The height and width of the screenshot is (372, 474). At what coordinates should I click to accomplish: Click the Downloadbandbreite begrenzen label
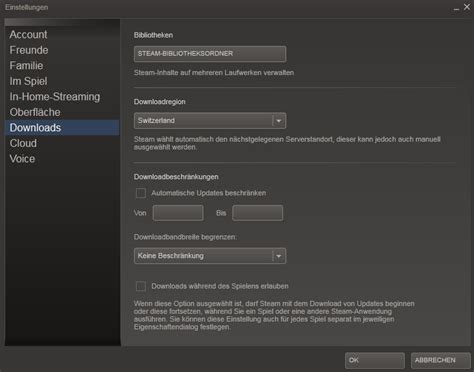(x=185, y=237)
